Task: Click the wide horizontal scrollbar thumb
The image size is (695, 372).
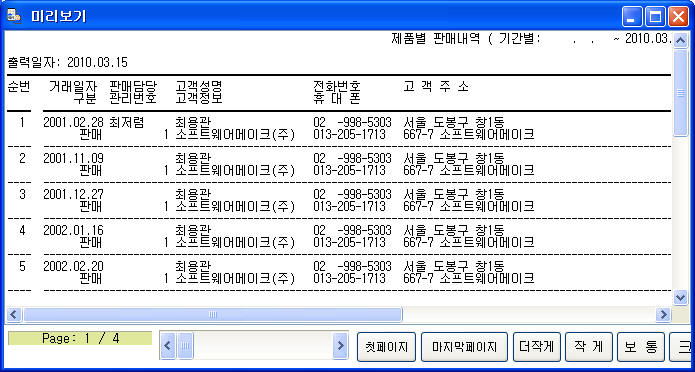Action: click(212, 314)
